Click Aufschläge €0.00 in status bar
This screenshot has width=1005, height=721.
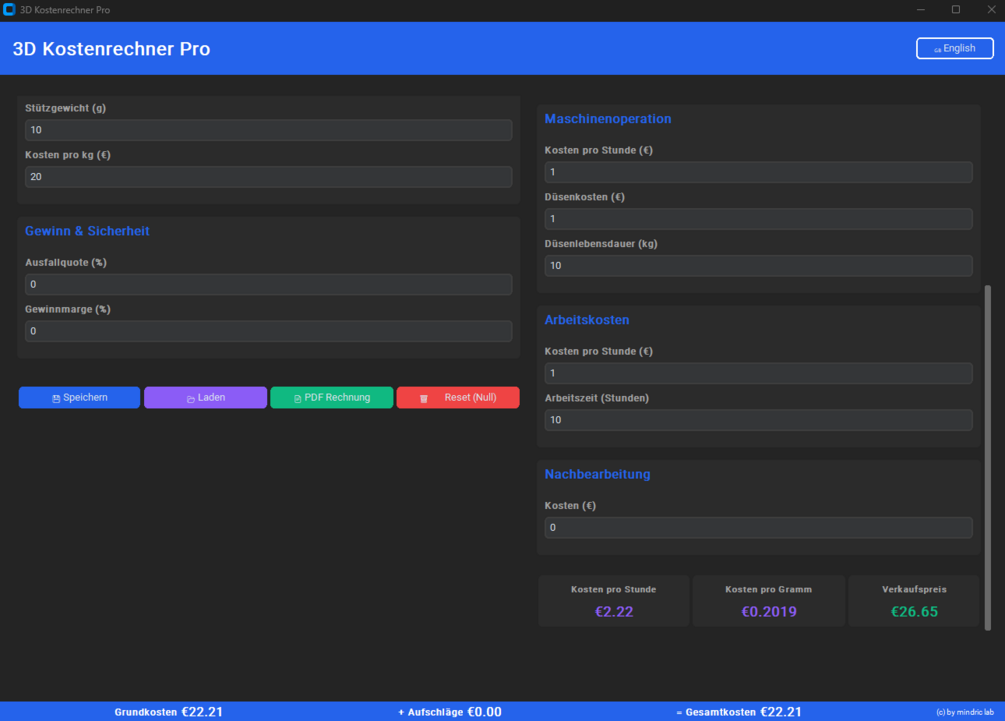pos(450,712)
